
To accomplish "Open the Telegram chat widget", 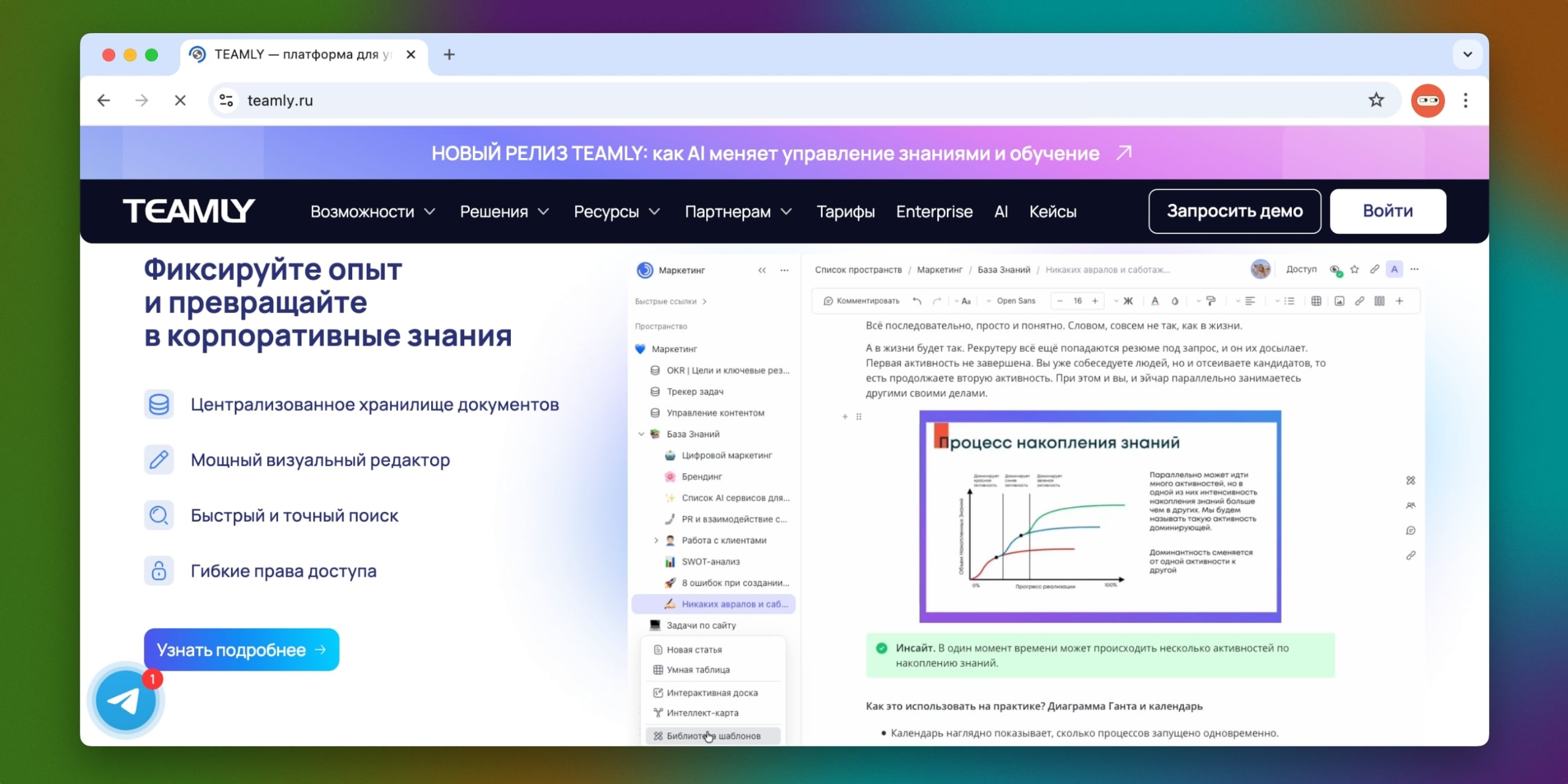I will click(126, 701).
